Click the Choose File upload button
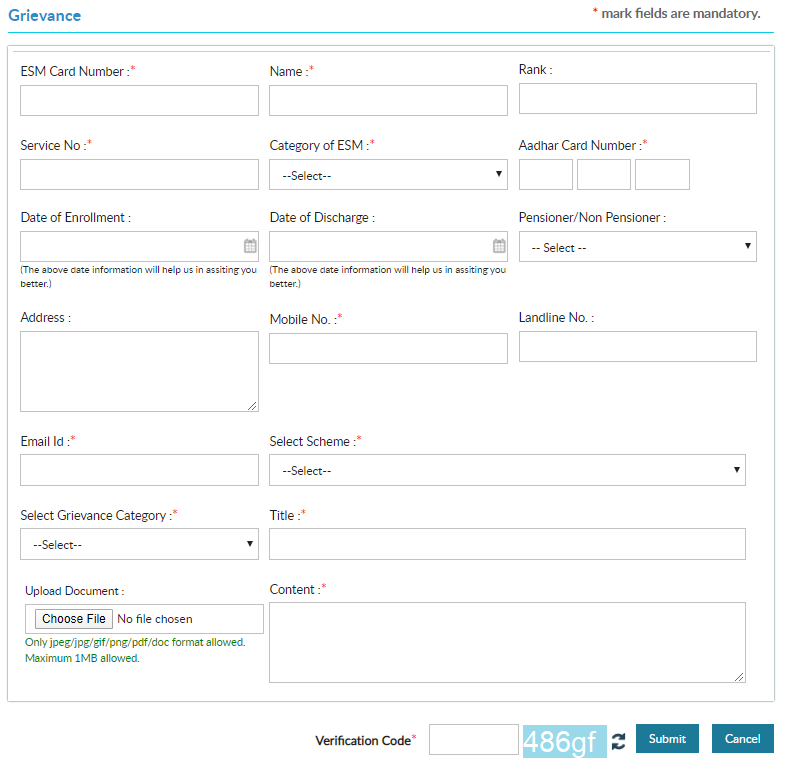This screenshot has width=793, height=779. point(74,619)
